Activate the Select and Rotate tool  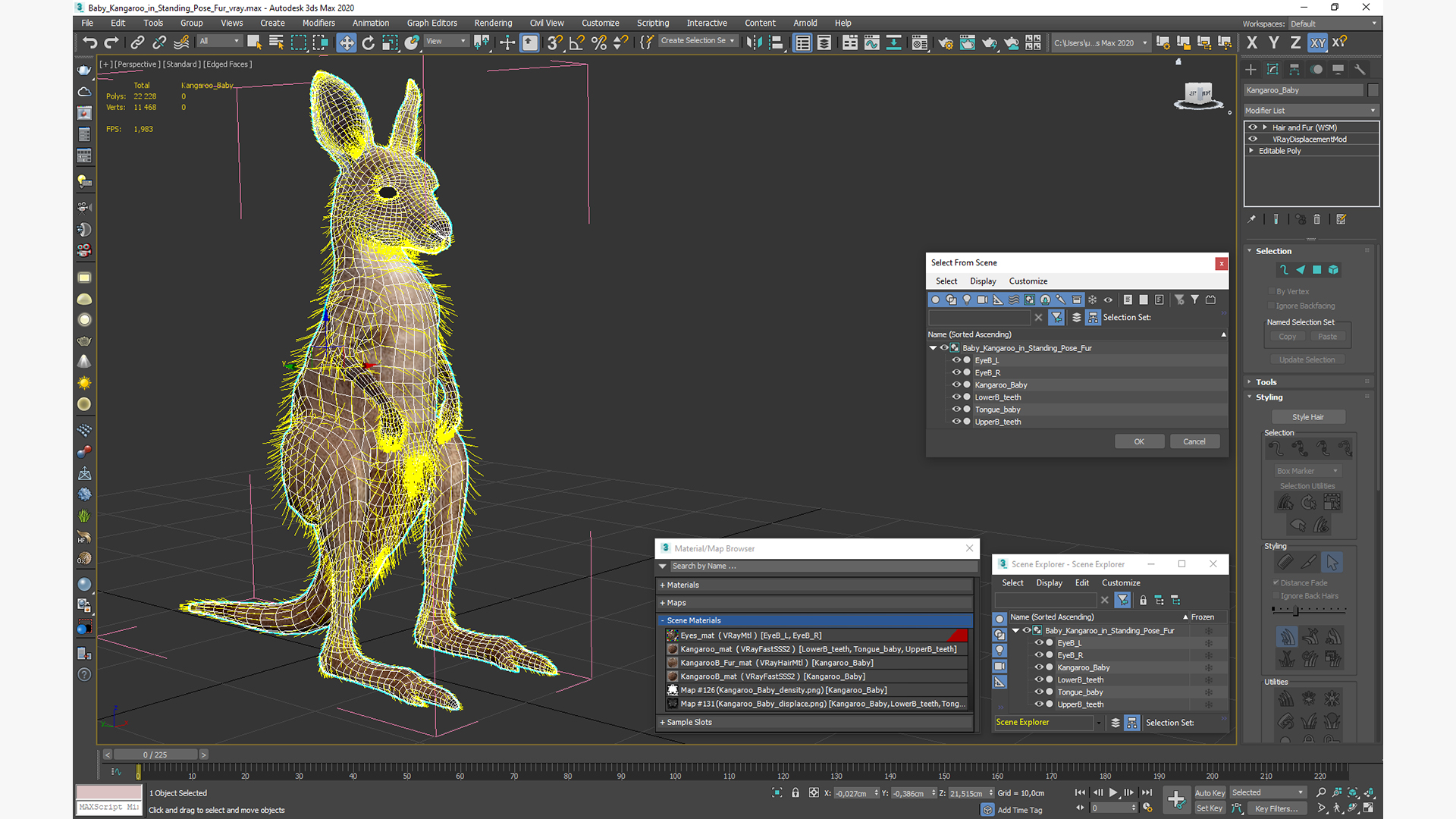pyautogui.click(x=368, y=42)
